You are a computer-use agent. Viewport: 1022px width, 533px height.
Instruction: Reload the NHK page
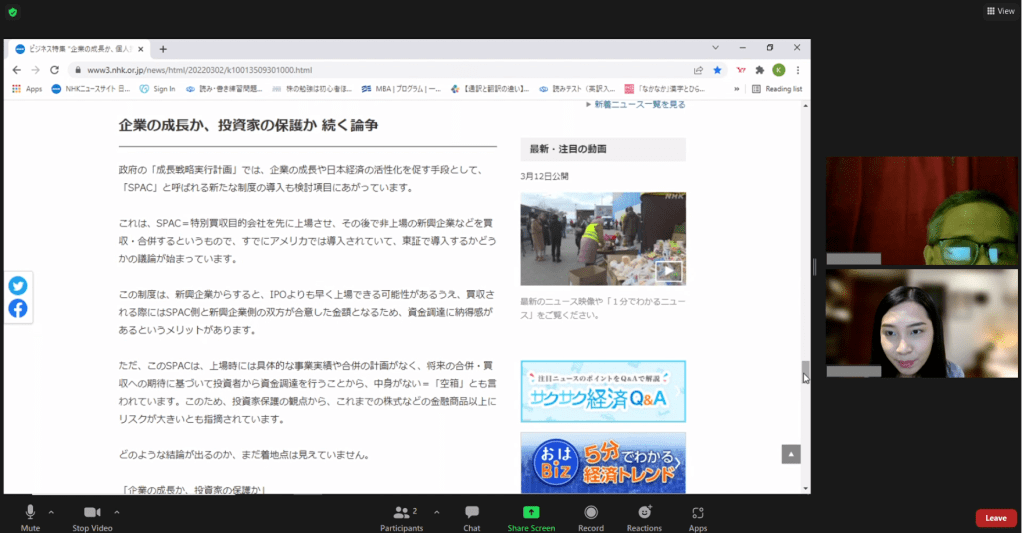[55, 70]
